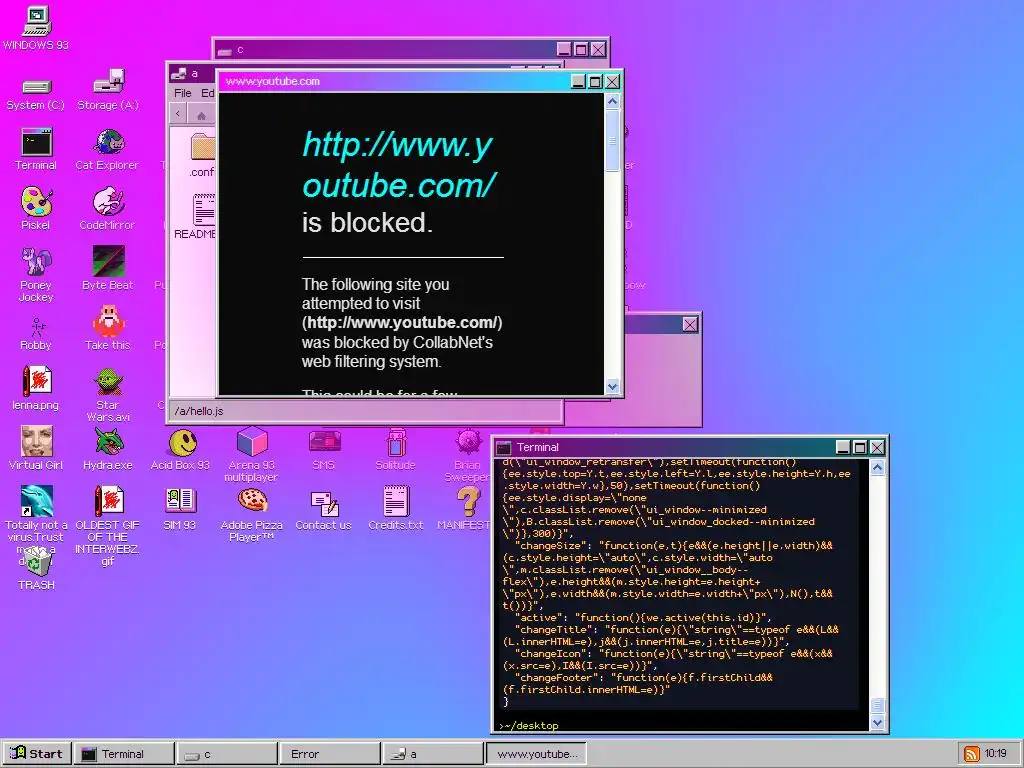The height and width of the screenshot is (768, 1024).
Task: Switch to window c in the taskbar
Action: (x=227, y=754)
